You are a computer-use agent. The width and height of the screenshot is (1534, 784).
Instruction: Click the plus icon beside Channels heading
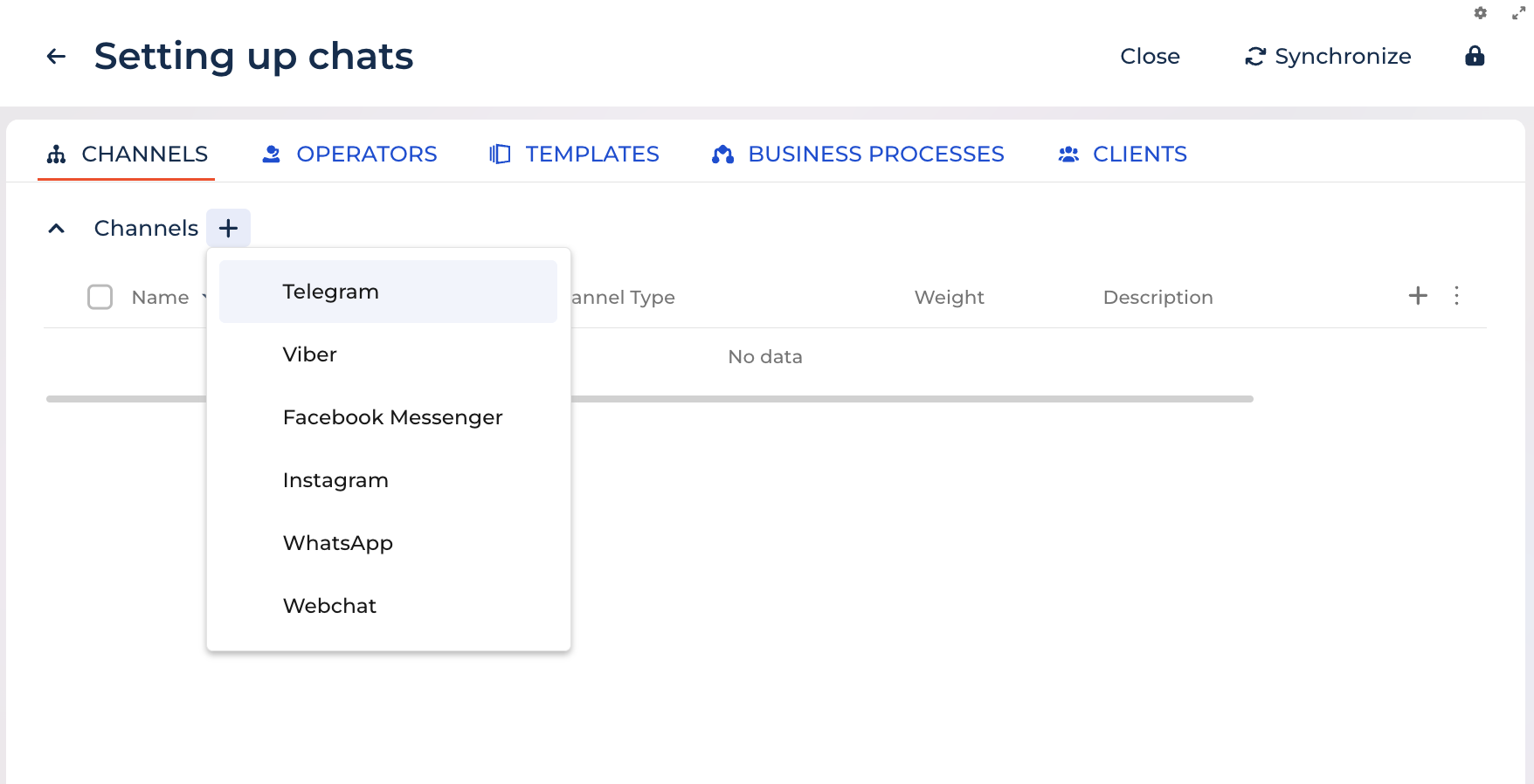pyautogui.click(x=228, y=228)
